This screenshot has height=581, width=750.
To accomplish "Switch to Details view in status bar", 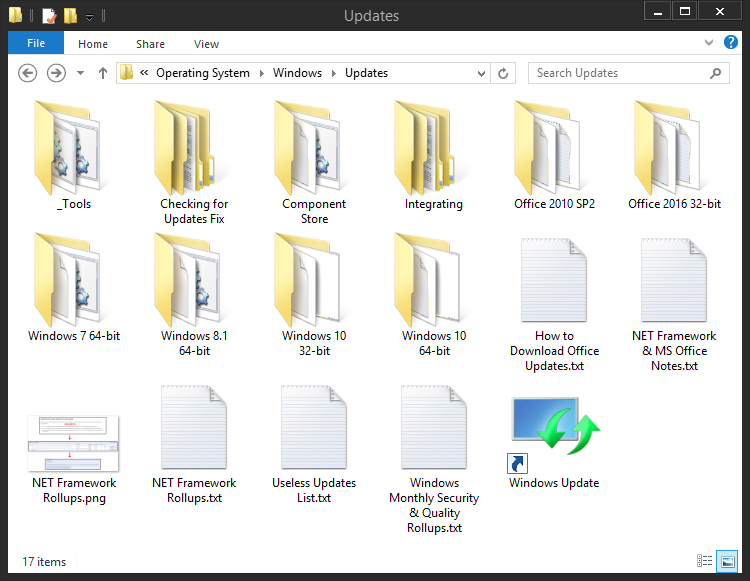I will click(705, 560).
